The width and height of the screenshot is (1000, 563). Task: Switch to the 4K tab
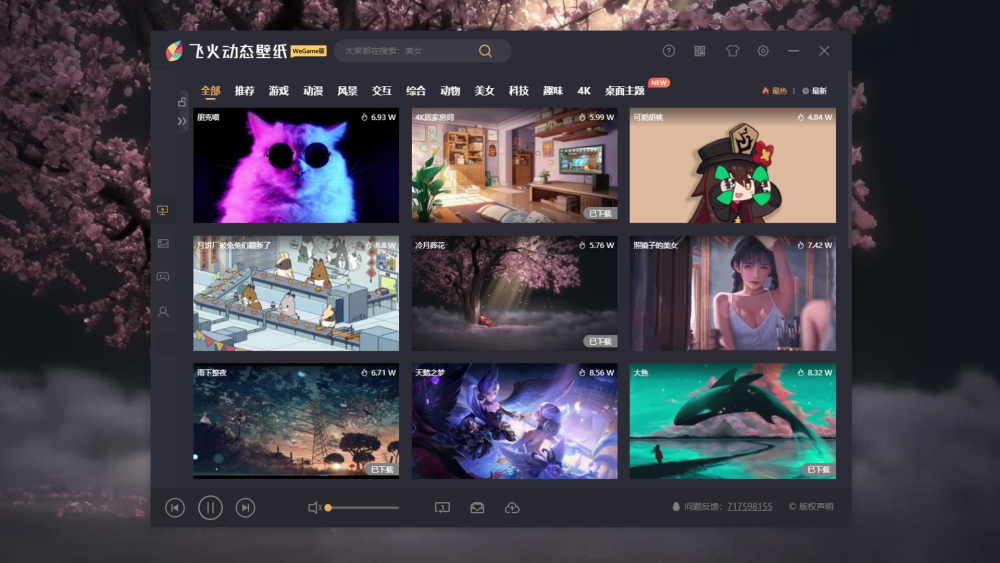tap(584, 91)
